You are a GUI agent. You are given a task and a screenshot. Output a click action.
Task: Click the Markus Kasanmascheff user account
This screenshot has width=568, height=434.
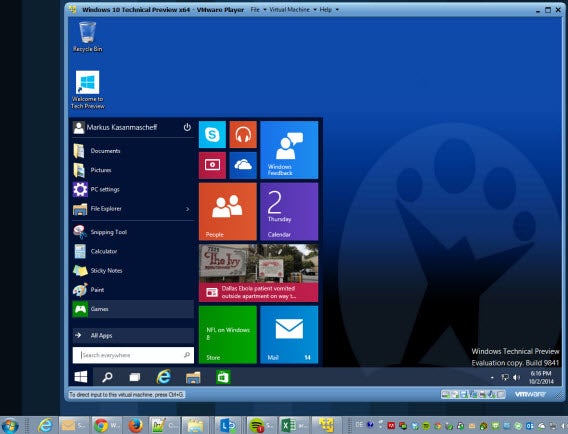point(115,127)
